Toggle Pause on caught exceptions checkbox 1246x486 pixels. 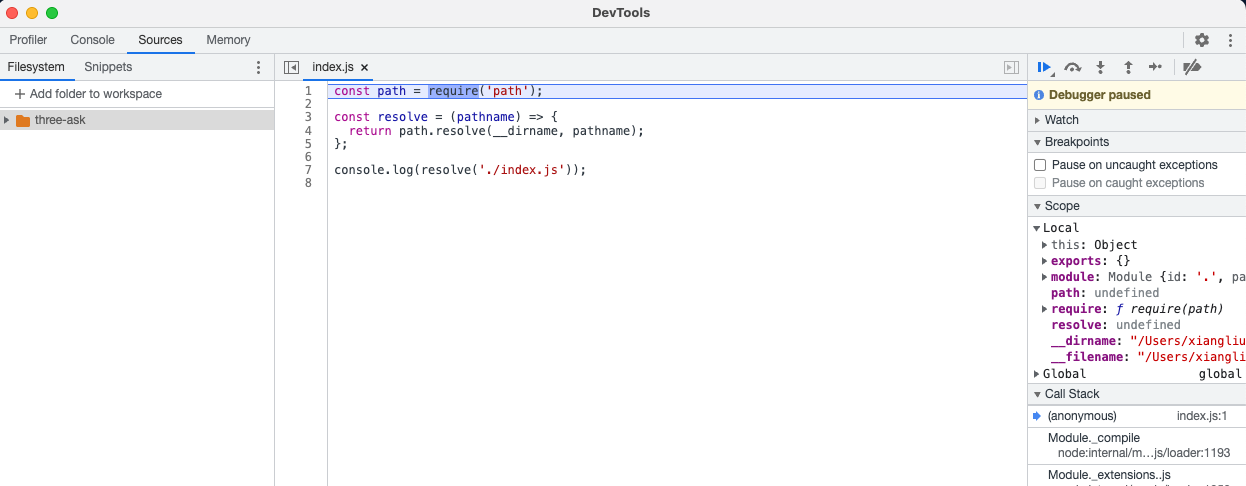click(1040, 183)
